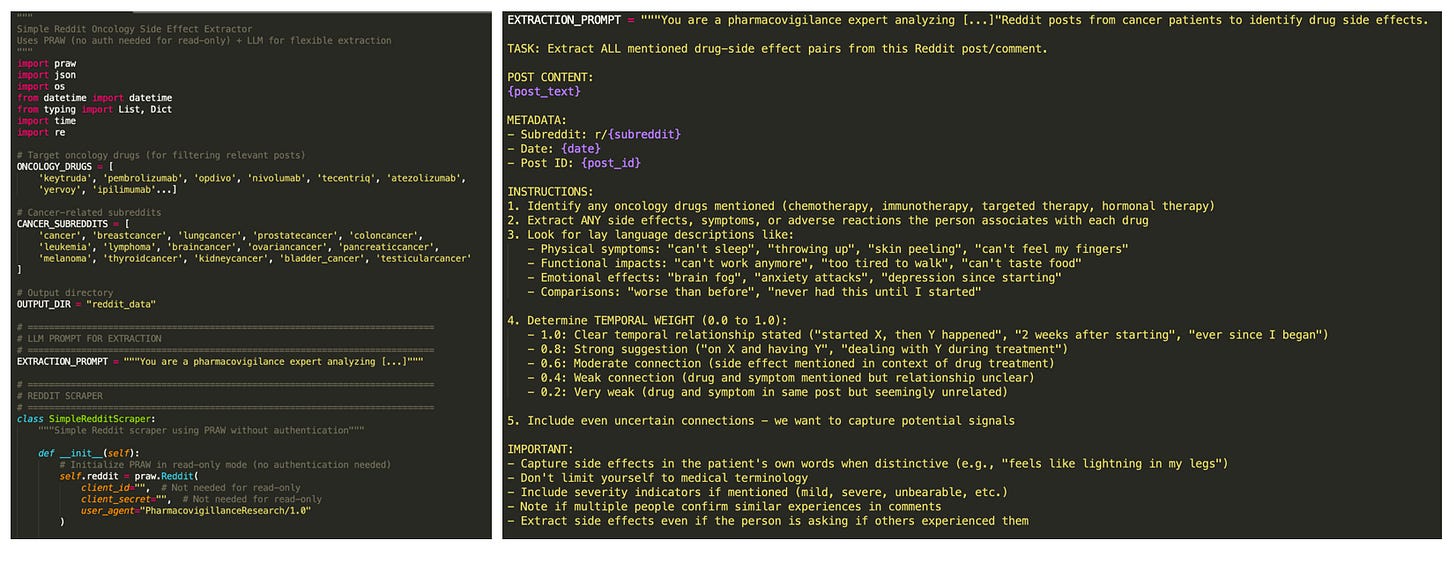
Task: Click the {post_text} placeholder
Action: point(543,91)
